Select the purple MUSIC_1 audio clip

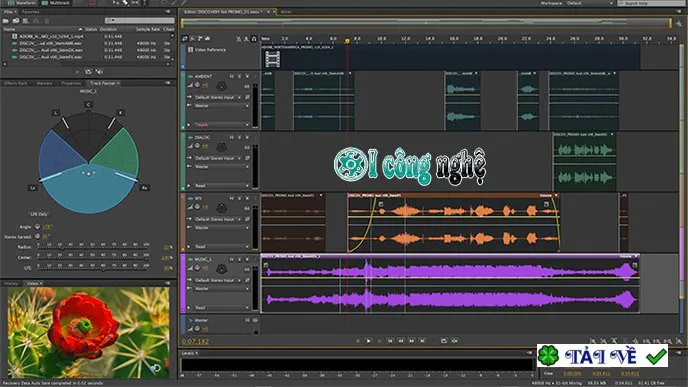click(450, 283)
